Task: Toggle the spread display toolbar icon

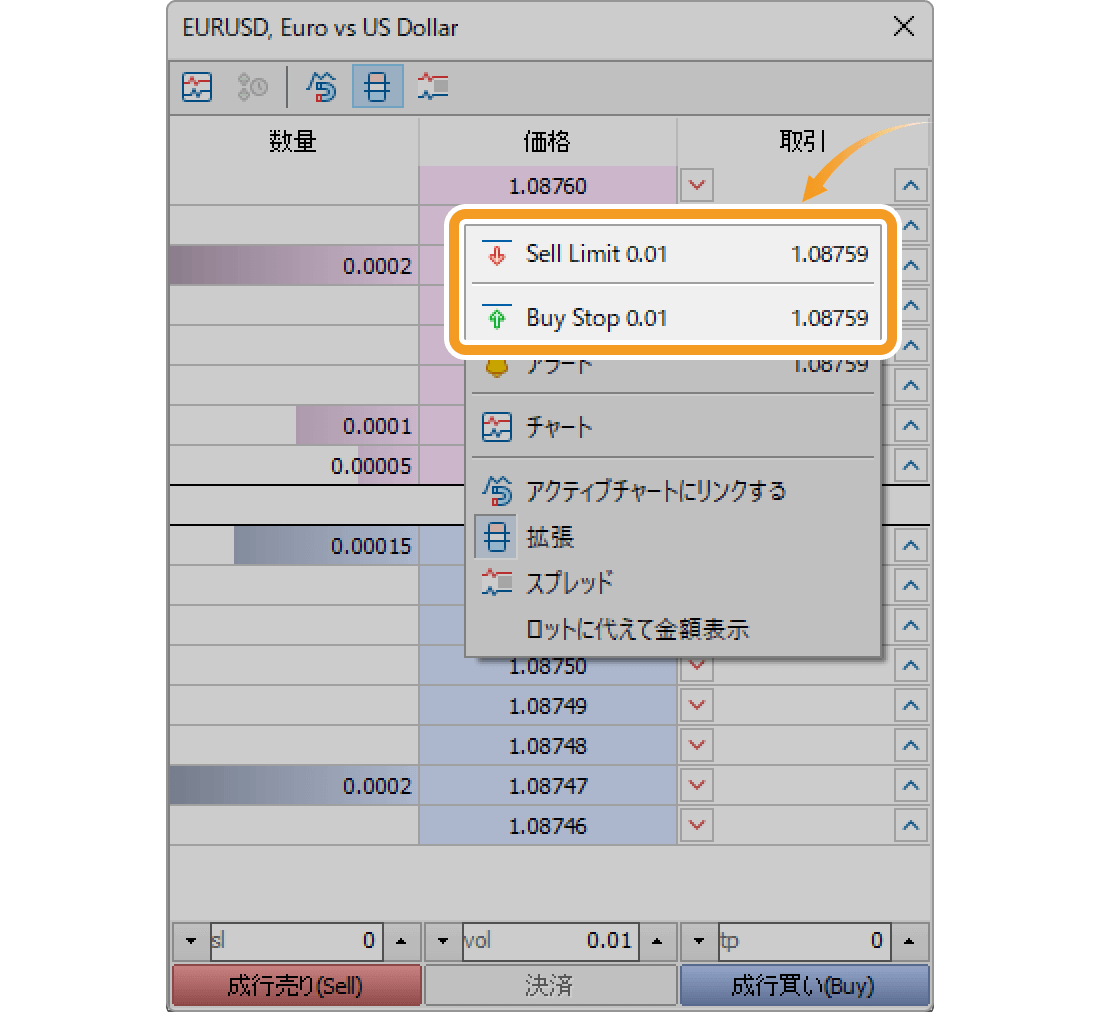Action: coord(433,87)
